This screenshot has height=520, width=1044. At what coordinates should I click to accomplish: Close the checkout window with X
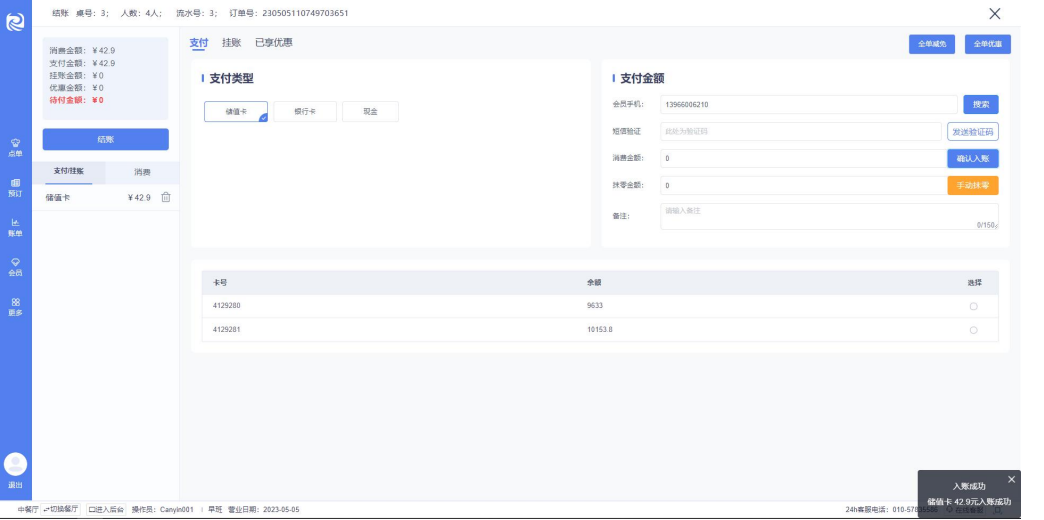(x=995, y=13)
